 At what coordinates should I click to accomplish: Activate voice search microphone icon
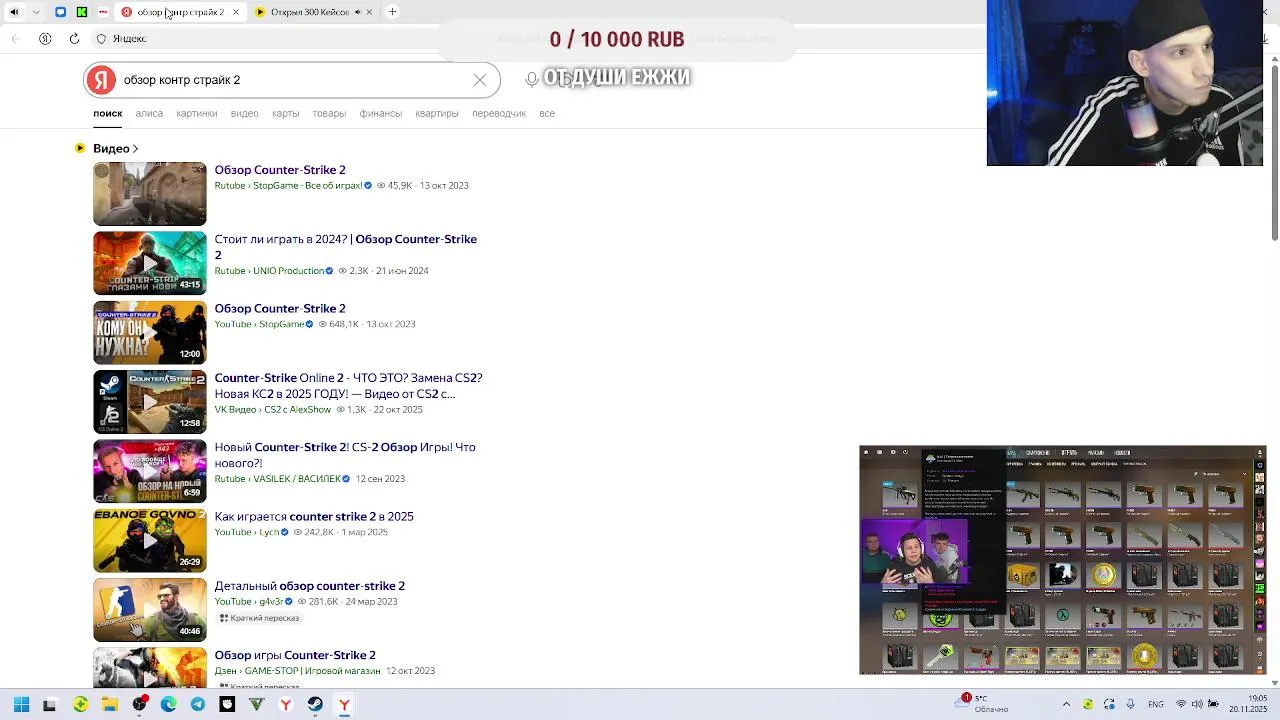tap(532, 80)
